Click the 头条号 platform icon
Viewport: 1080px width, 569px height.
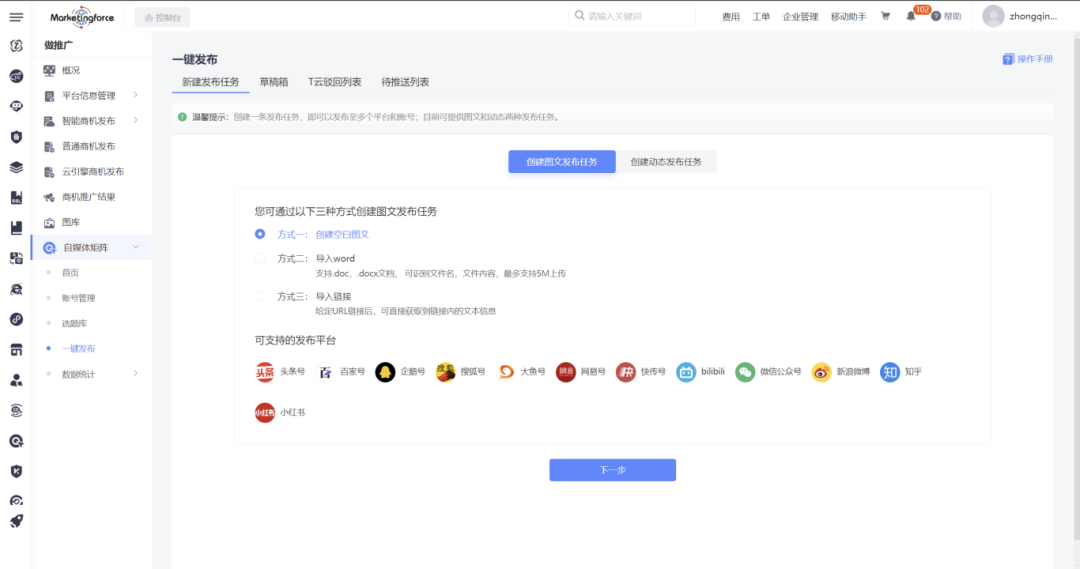click(265, 372)
